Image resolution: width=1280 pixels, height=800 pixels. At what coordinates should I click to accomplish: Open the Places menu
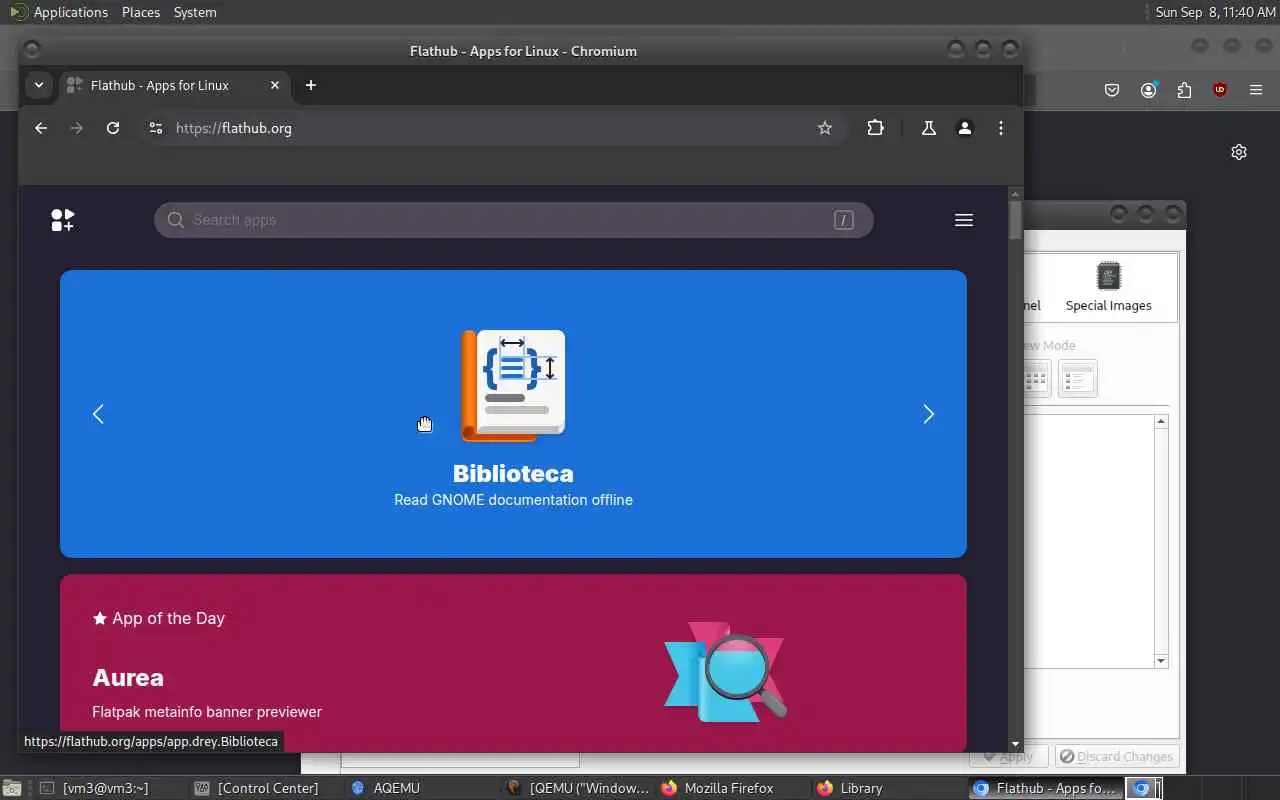pyautogui.click(x=141, y=12)
